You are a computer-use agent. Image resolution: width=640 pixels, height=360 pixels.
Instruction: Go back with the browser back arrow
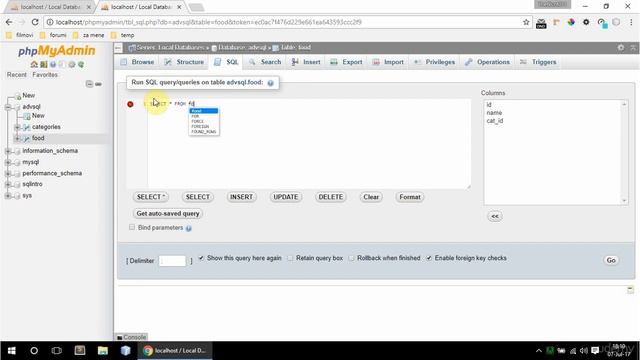click(9, 22)
